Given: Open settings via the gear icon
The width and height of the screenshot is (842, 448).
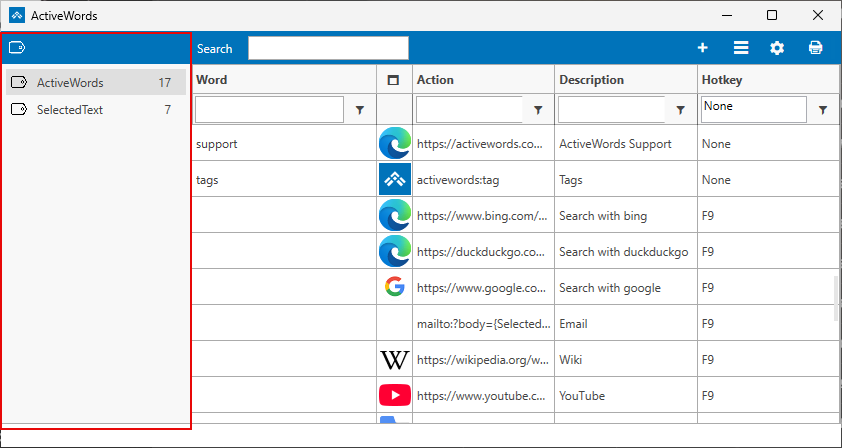Looking at the screenshot, I should pos(777,48).
